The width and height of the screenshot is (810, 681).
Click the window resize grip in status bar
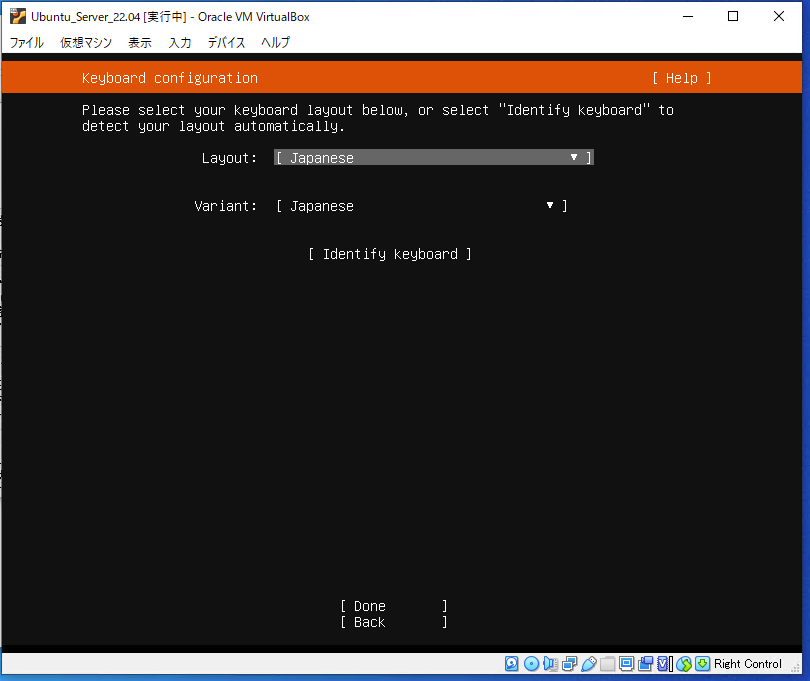pyautogui.click(x=796, y=668)
